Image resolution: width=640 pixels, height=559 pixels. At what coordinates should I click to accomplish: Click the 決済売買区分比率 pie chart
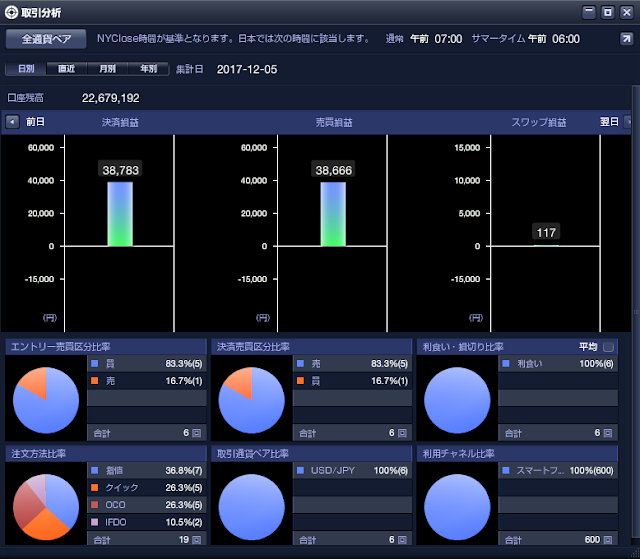tap(251, 400)
